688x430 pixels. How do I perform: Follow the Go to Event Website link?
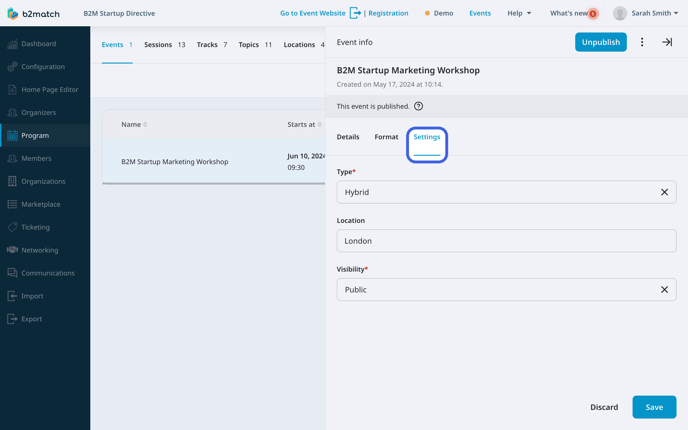click(312, 14)
